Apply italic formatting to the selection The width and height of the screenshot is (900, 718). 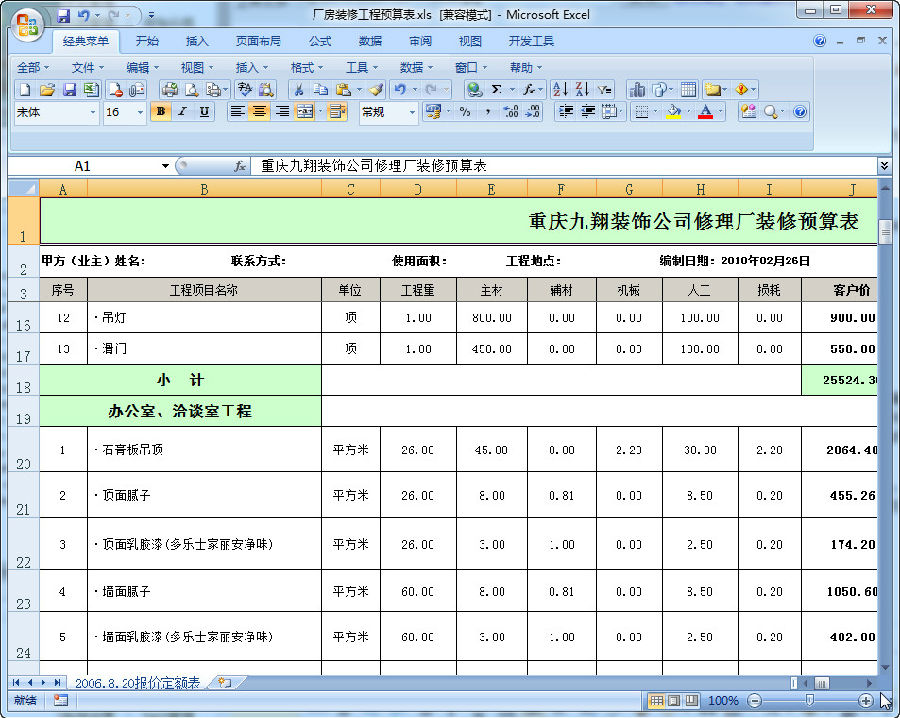click(x=181, y=111)
